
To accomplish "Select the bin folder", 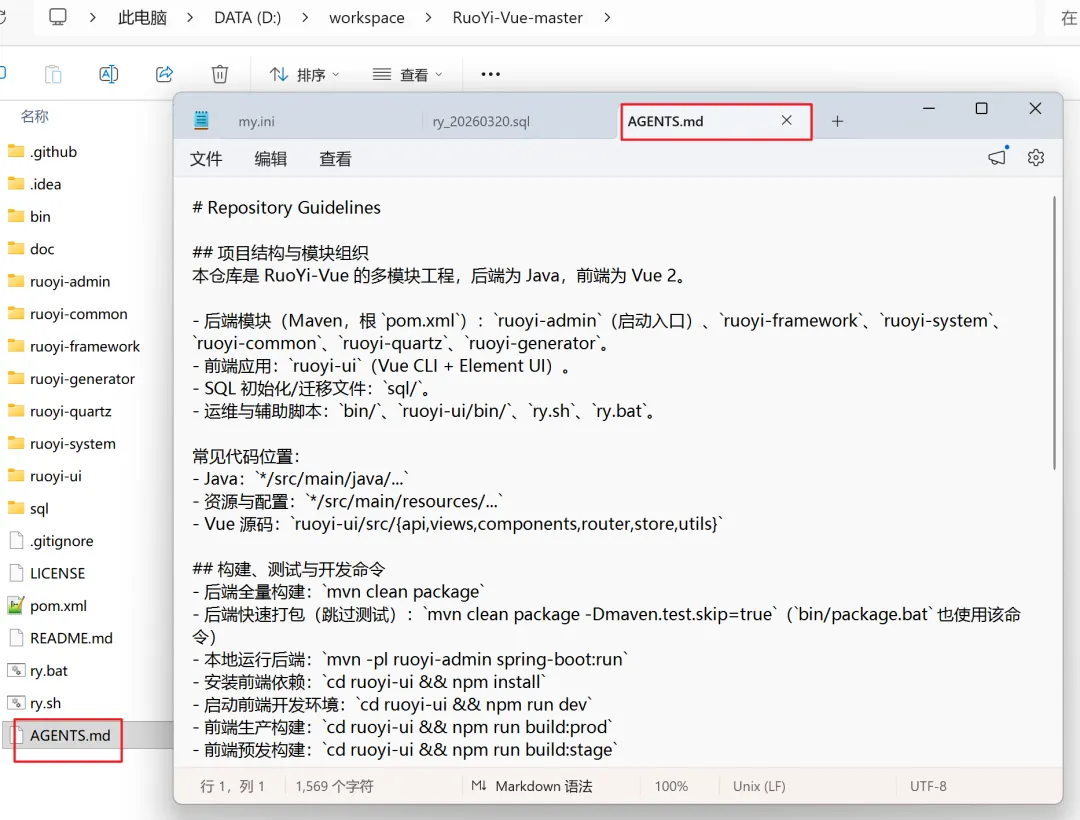I will click(29, 216).
